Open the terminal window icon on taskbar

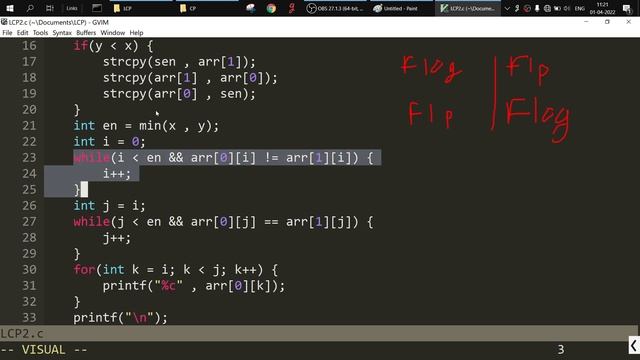pos(97,8)
